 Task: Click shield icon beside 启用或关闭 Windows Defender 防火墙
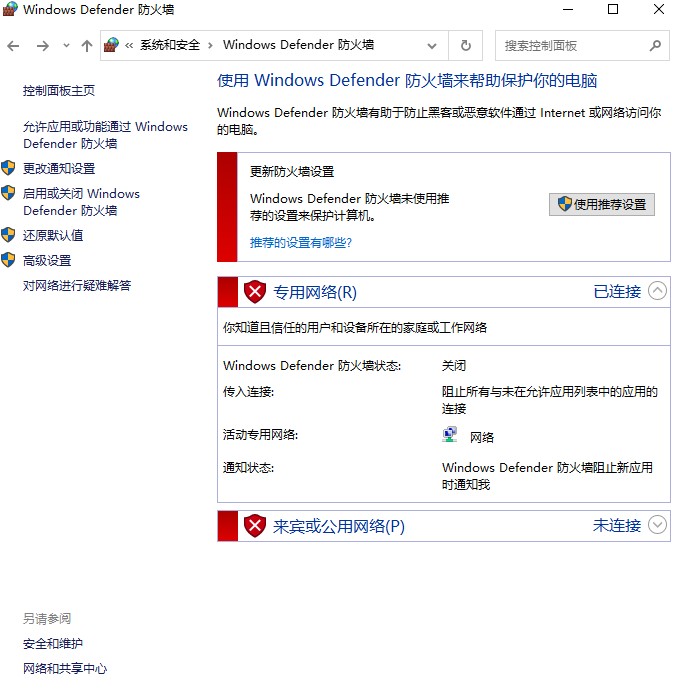point(8,193)
